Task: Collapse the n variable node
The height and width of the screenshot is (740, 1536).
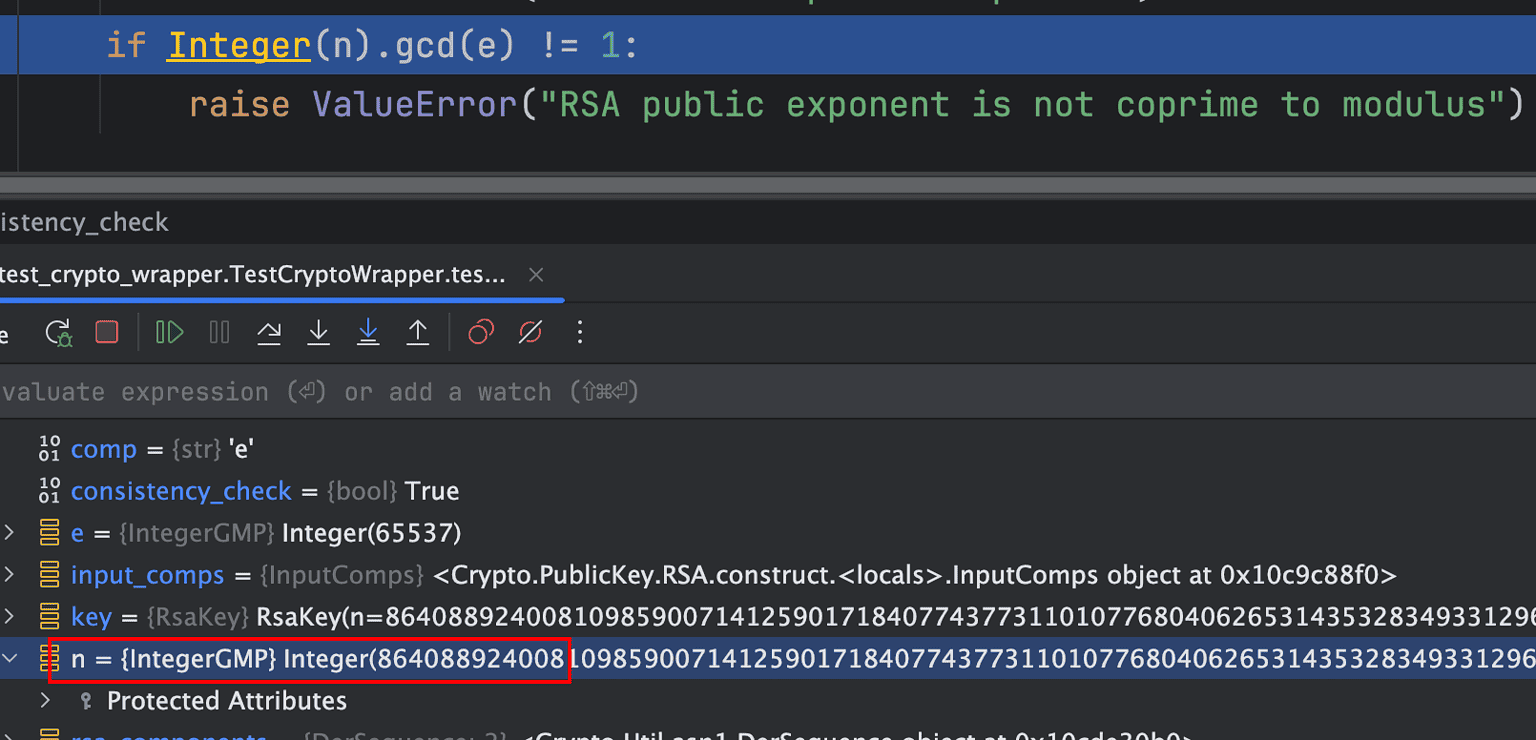Action: [x=11, y=658]
